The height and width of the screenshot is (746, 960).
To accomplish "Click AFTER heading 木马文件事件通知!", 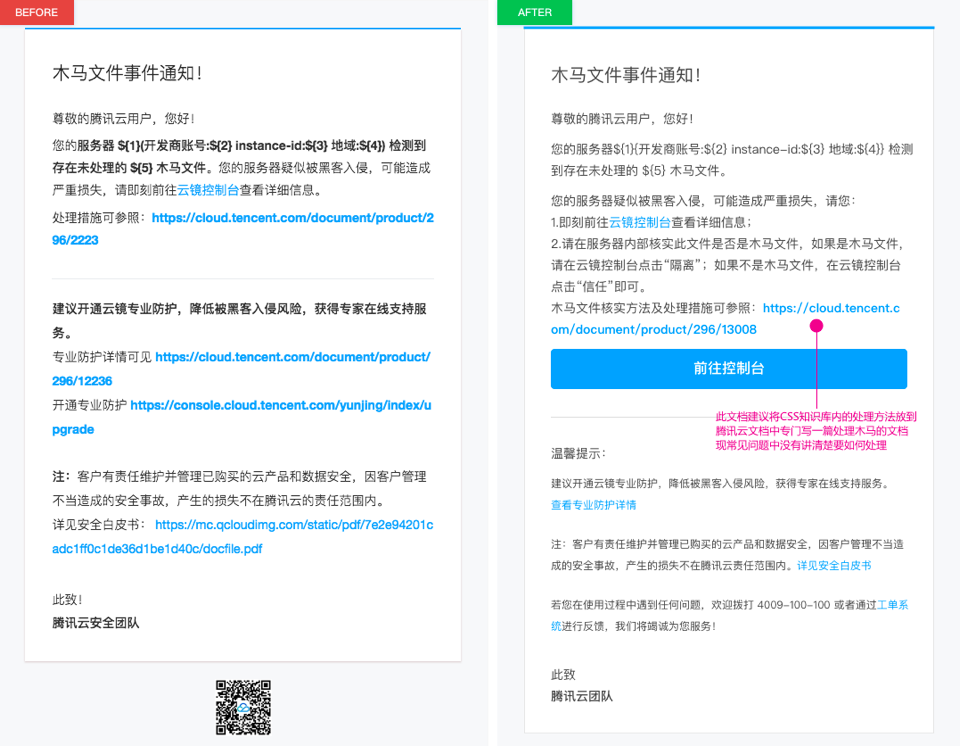I will [626, 75].
